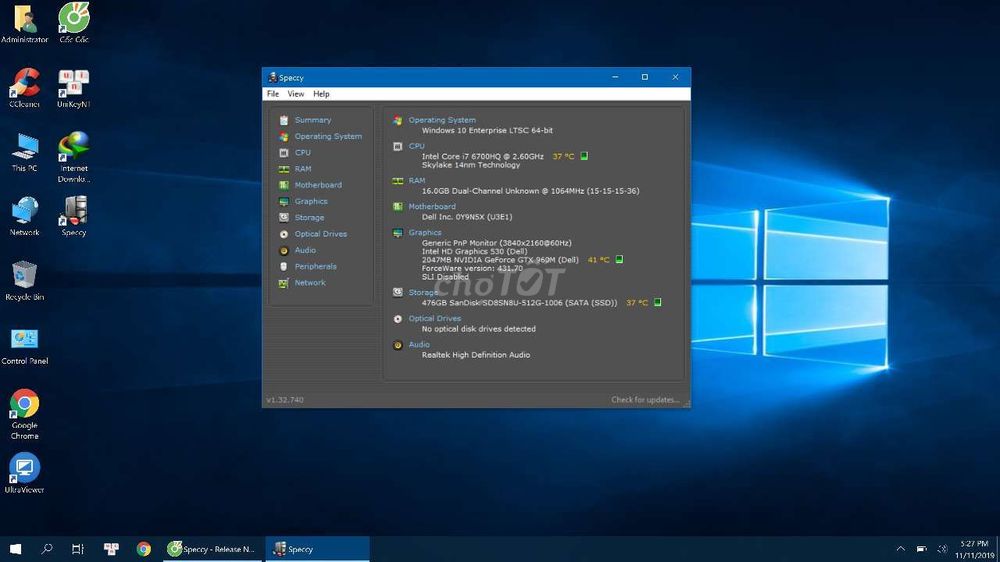
Task: Click 'Windows 10 Enterprise LTSC 64-bit' text
Action: pos(487,130)
